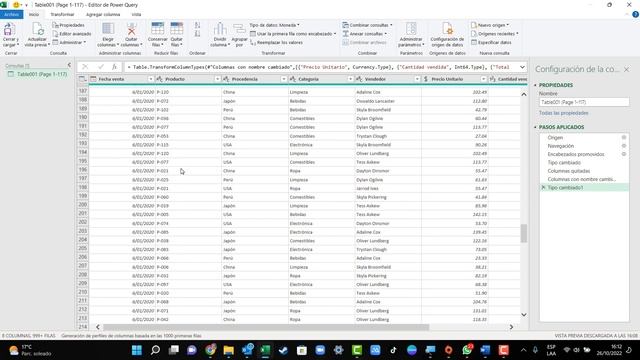
Task: Click the Cerrar y cargar icon
Action: point(10,30)
